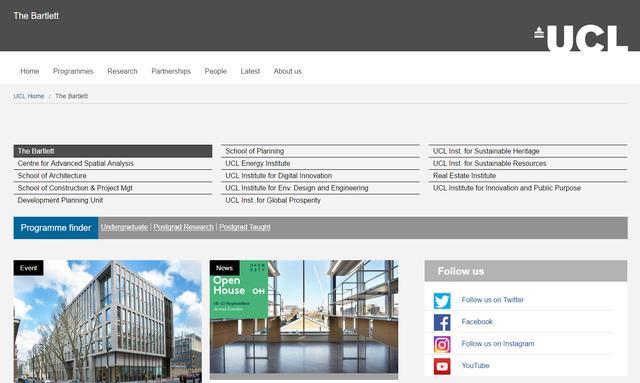Choose Undergraduate programme link
Screen dimensions: 640x383
[124, 227]
